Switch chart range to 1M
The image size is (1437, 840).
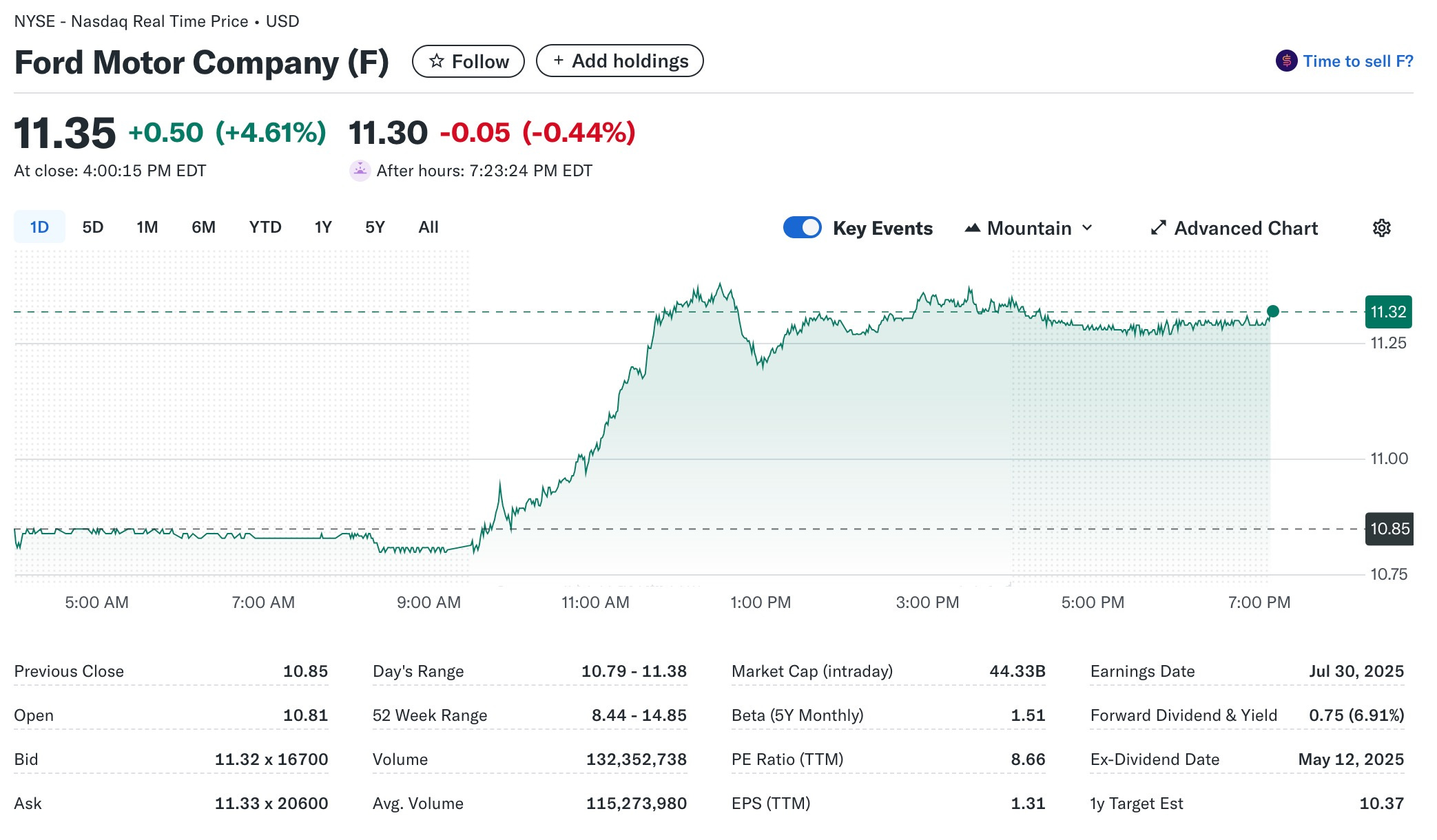147,227
